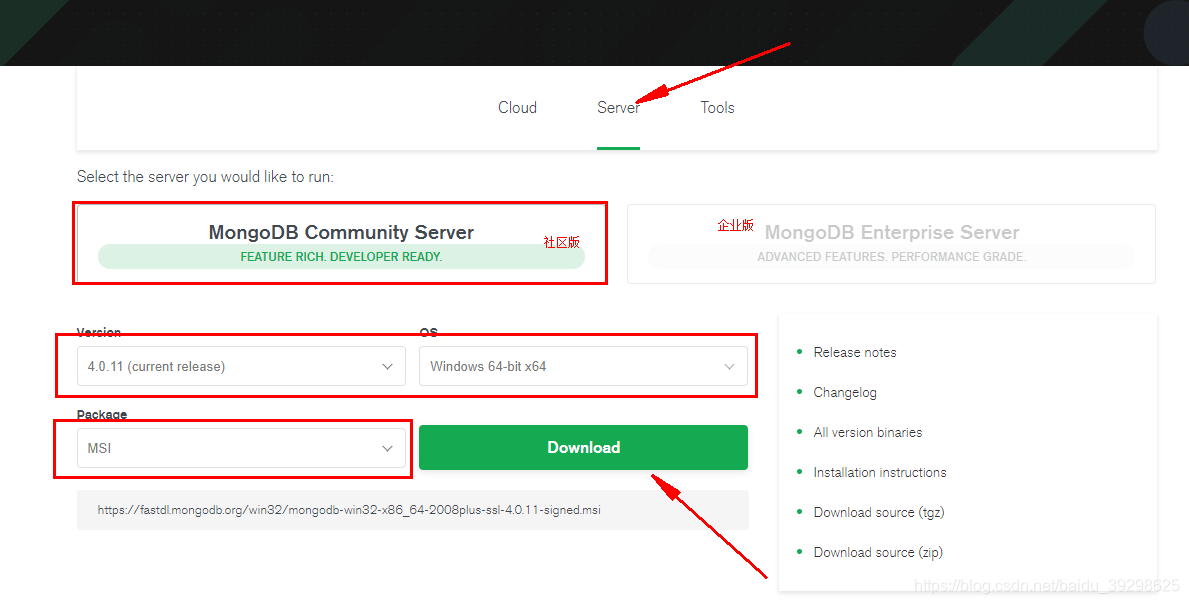Switch to the Cloud tab
This screenshot has height=604, width=1189.
[517, 108]
